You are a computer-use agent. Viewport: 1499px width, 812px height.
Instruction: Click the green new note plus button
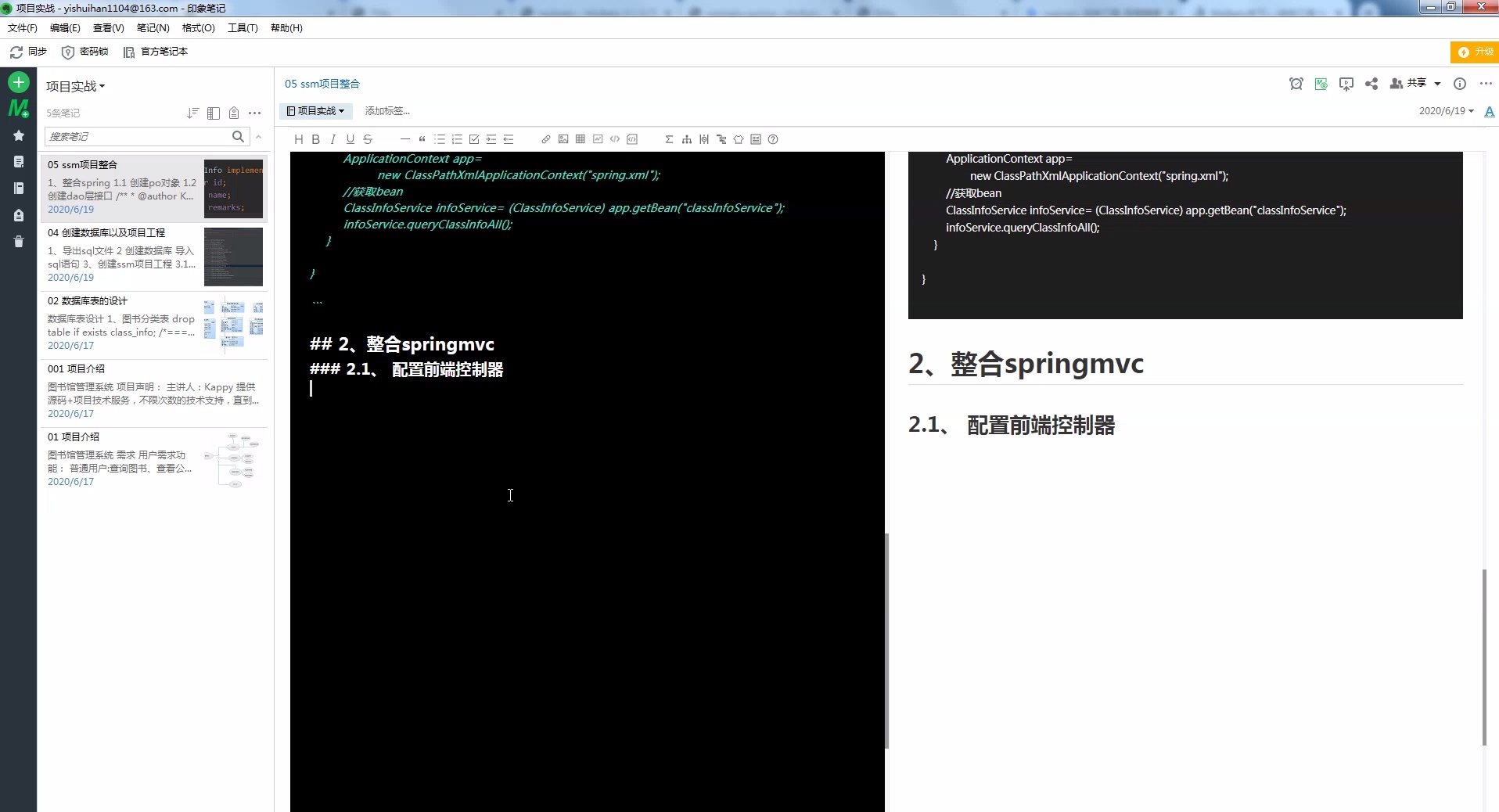point(19,82)
